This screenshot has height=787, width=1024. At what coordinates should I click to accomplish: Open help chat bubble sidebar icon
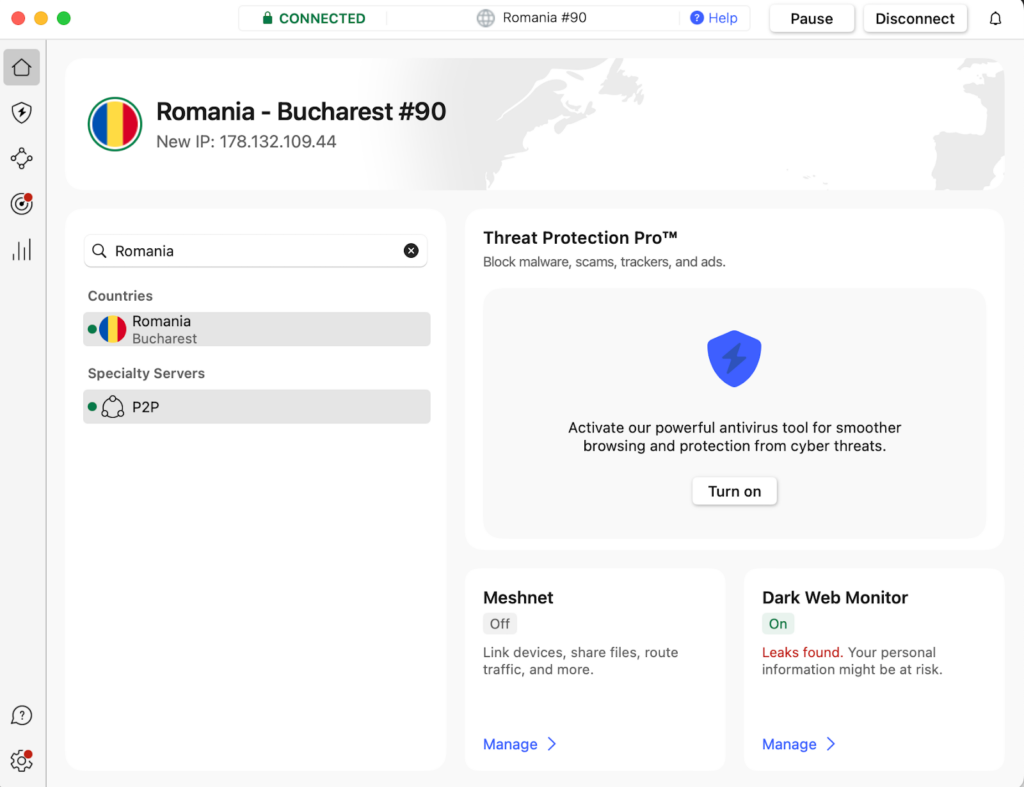pos(22,716)
